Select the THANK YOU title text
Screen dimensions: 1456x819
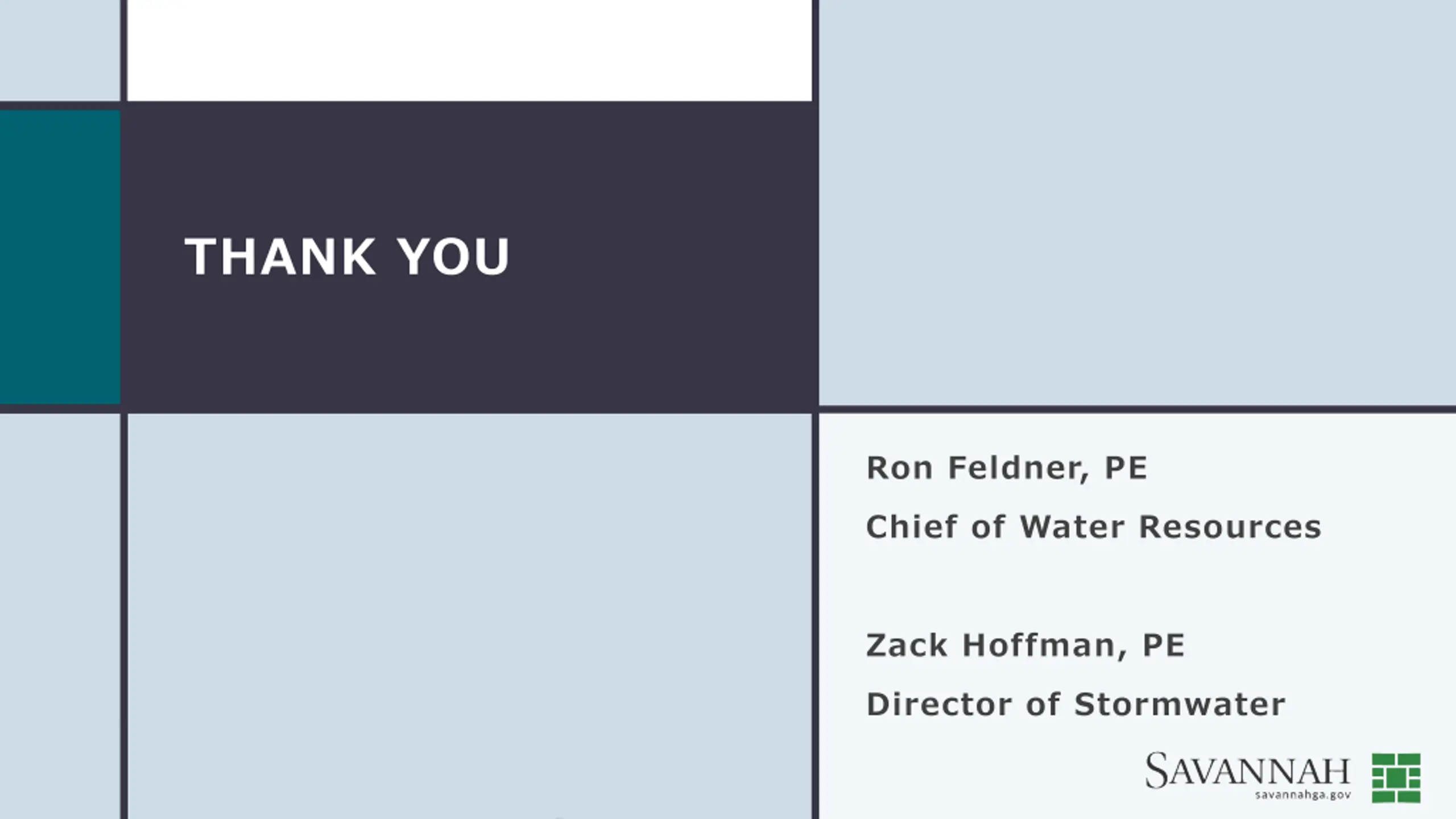pos(347,257)
